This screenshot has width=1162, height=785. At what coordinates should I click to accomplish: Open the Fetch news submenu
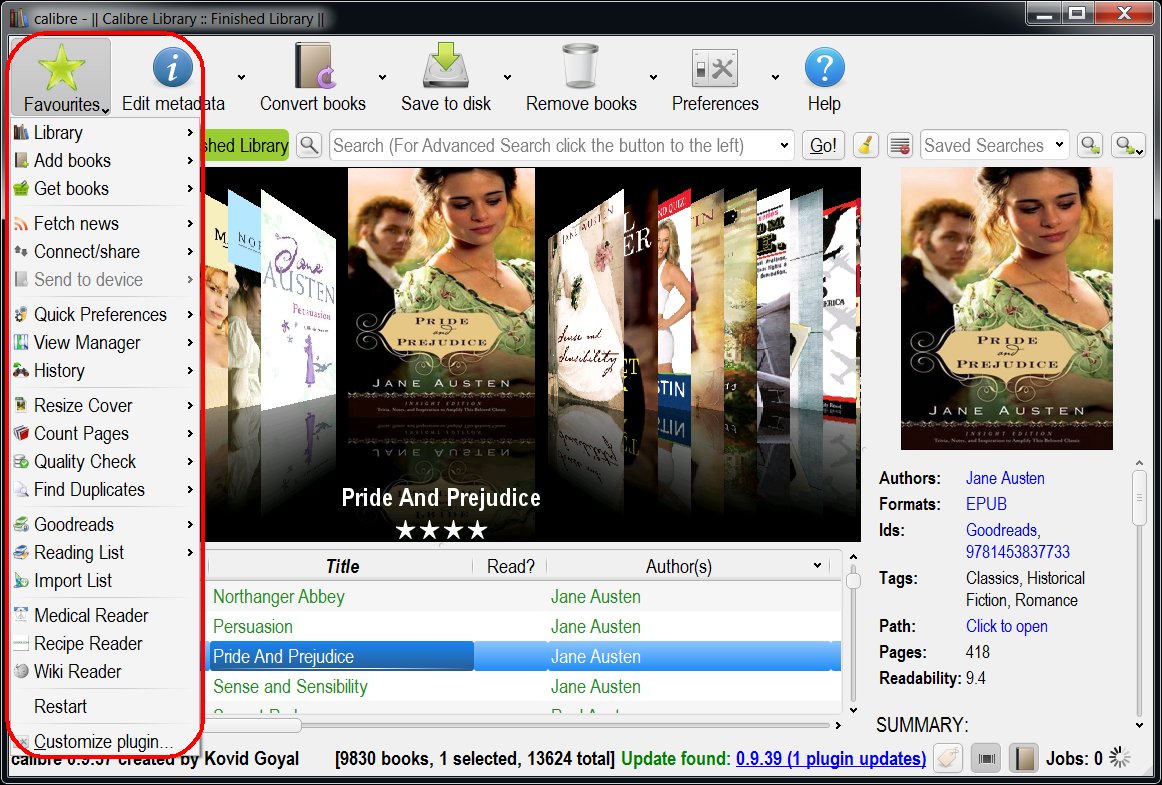pyautogui.click(x=104, y=224)
